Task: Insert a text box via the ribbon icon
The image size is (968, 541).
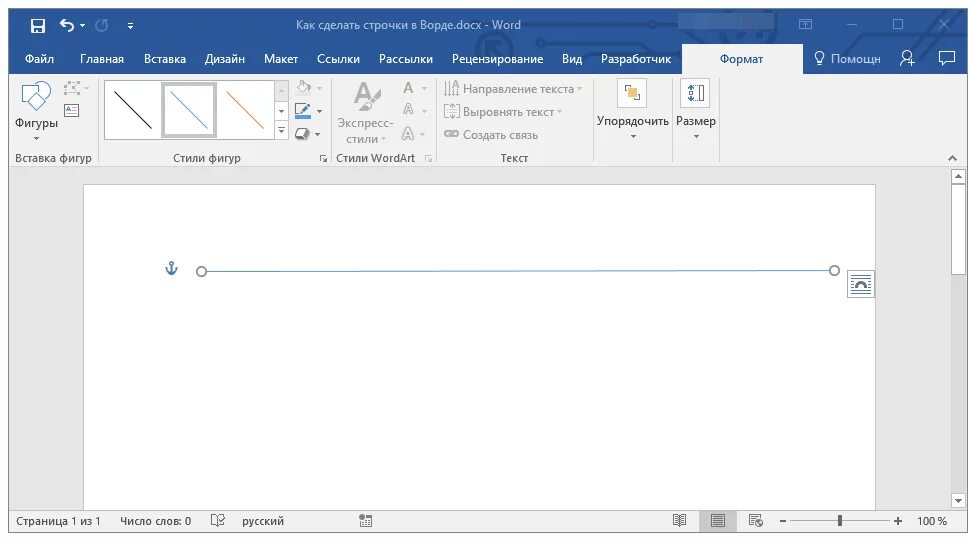Action: 72,111
